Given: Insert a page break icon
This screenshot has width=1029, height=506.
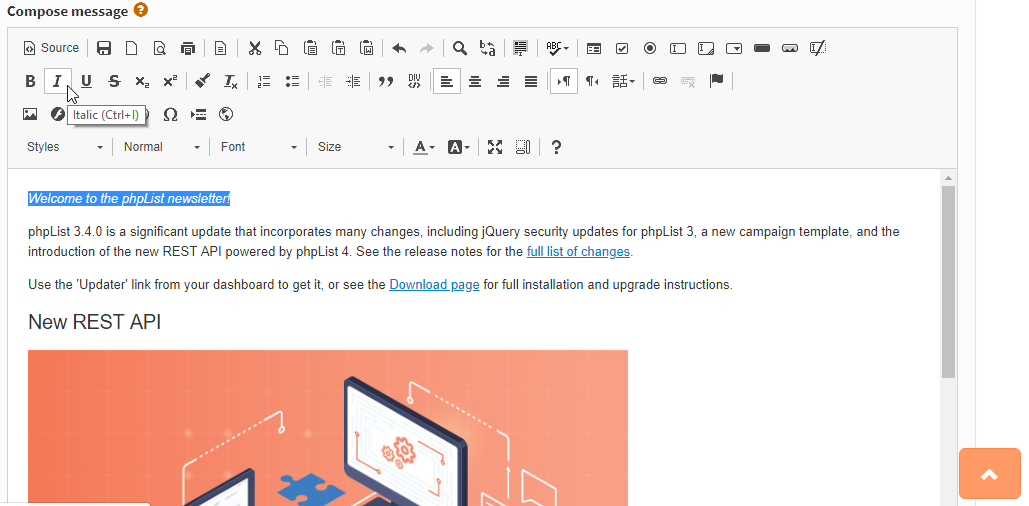Looking at the screenshot, I should 198,115.
